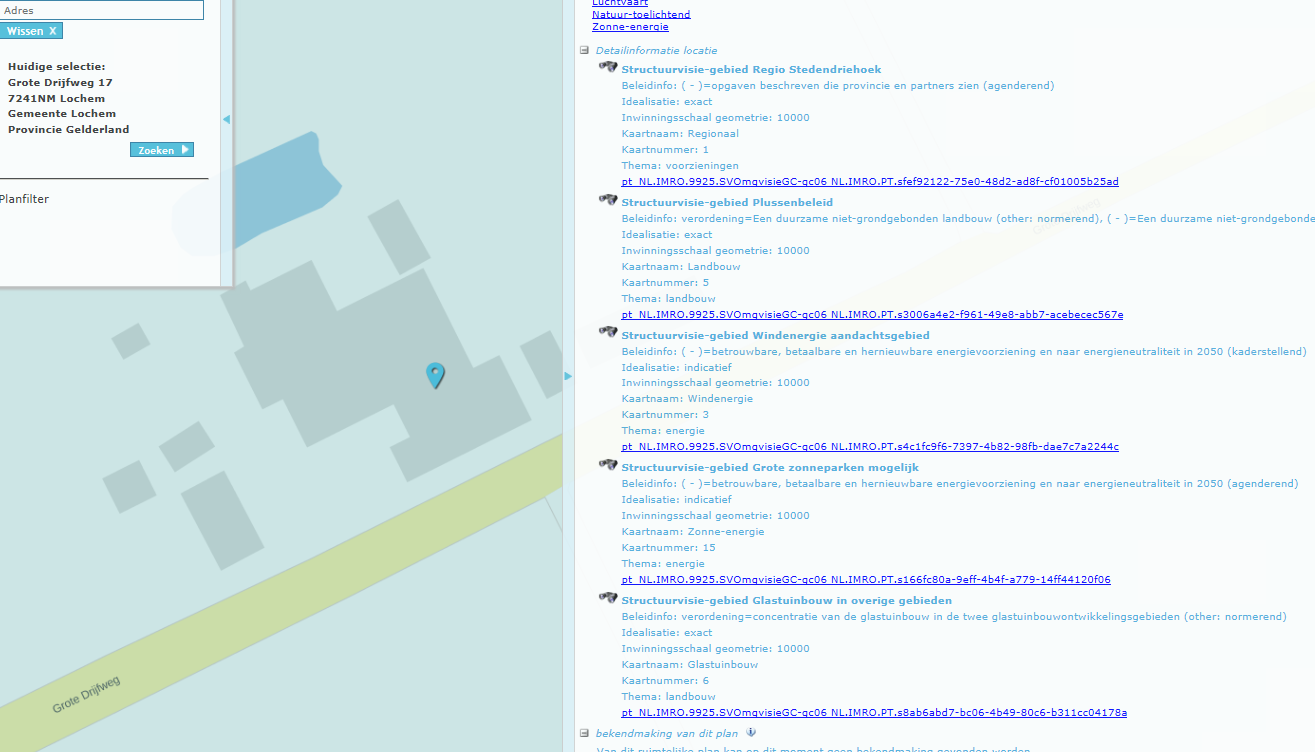Select Structuurvisie-gebied Glastuinbouw in overige gebieden heading
The width and height of the screenshot is (1315, 752).
point(786,601)
